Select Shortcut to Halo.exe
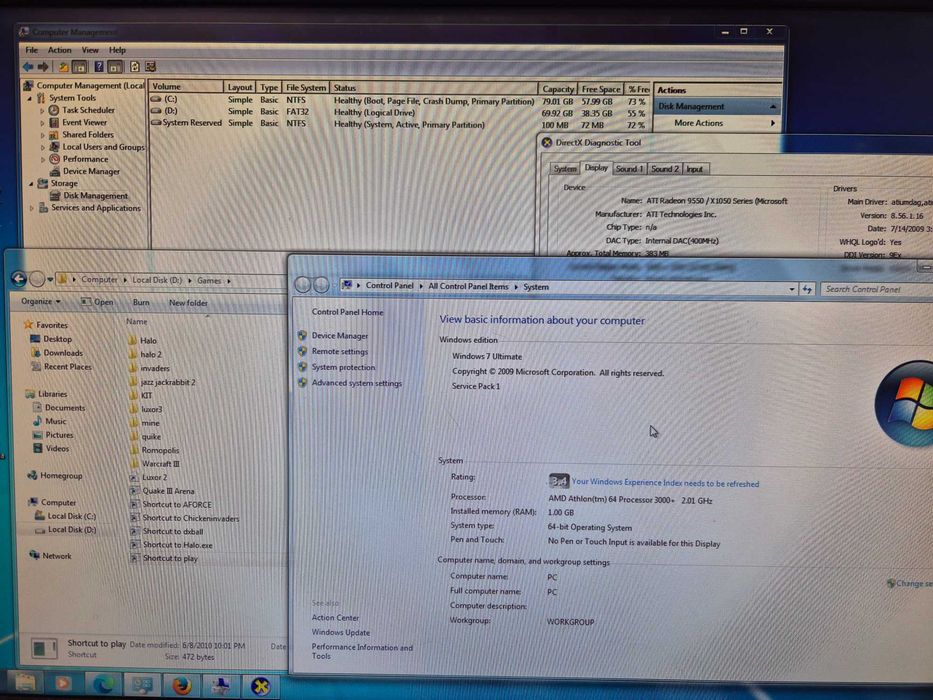This screenshot has width=933, height=700. point(177,545)
